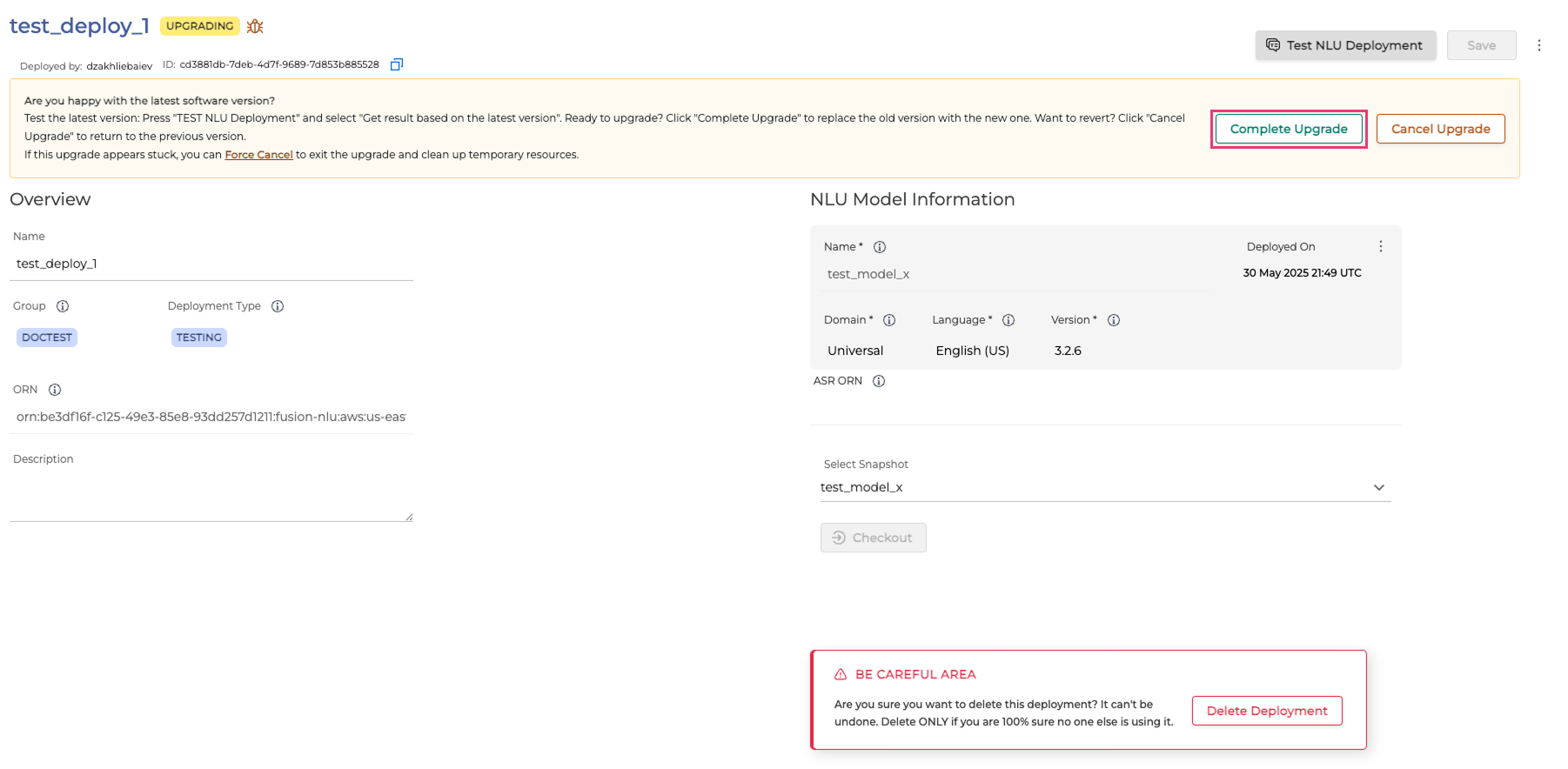The width and height of the screenshot is (1568, 769).
Task: Click the deployment Name input field
Action: [211, 264]
